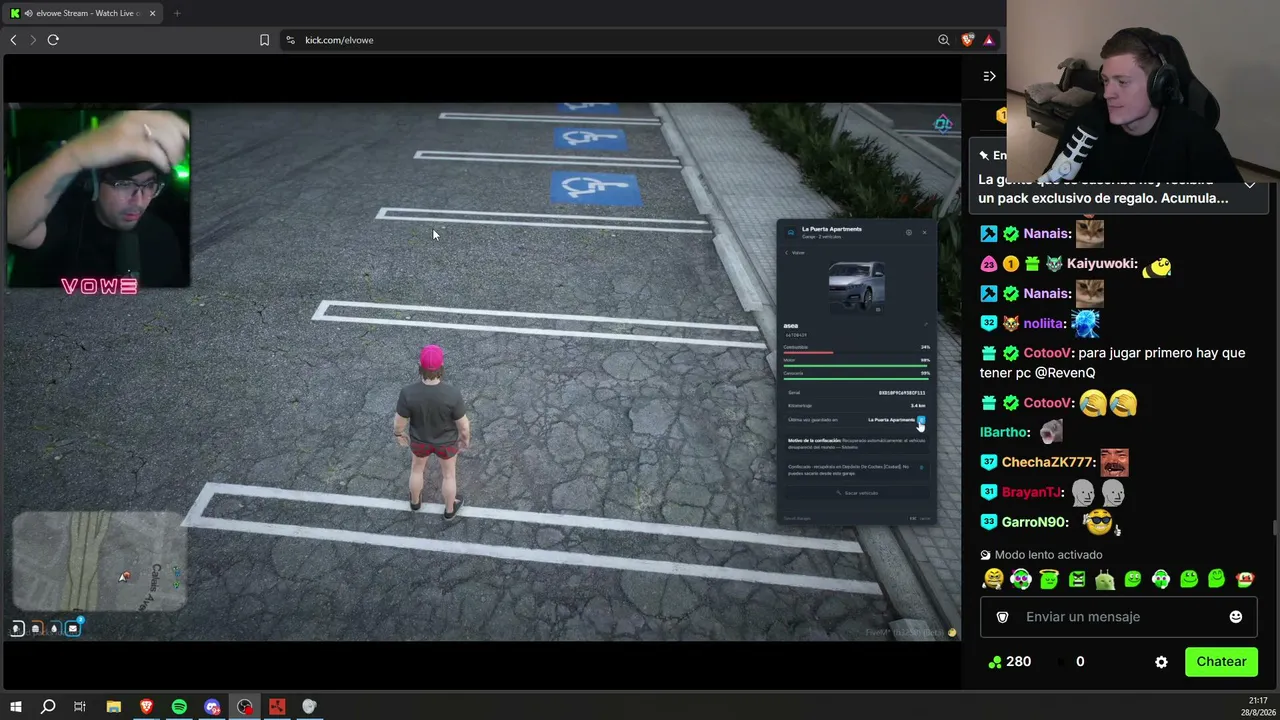Open the red app icon on the taskbar

pyautogui.click(x=277, y=707)
